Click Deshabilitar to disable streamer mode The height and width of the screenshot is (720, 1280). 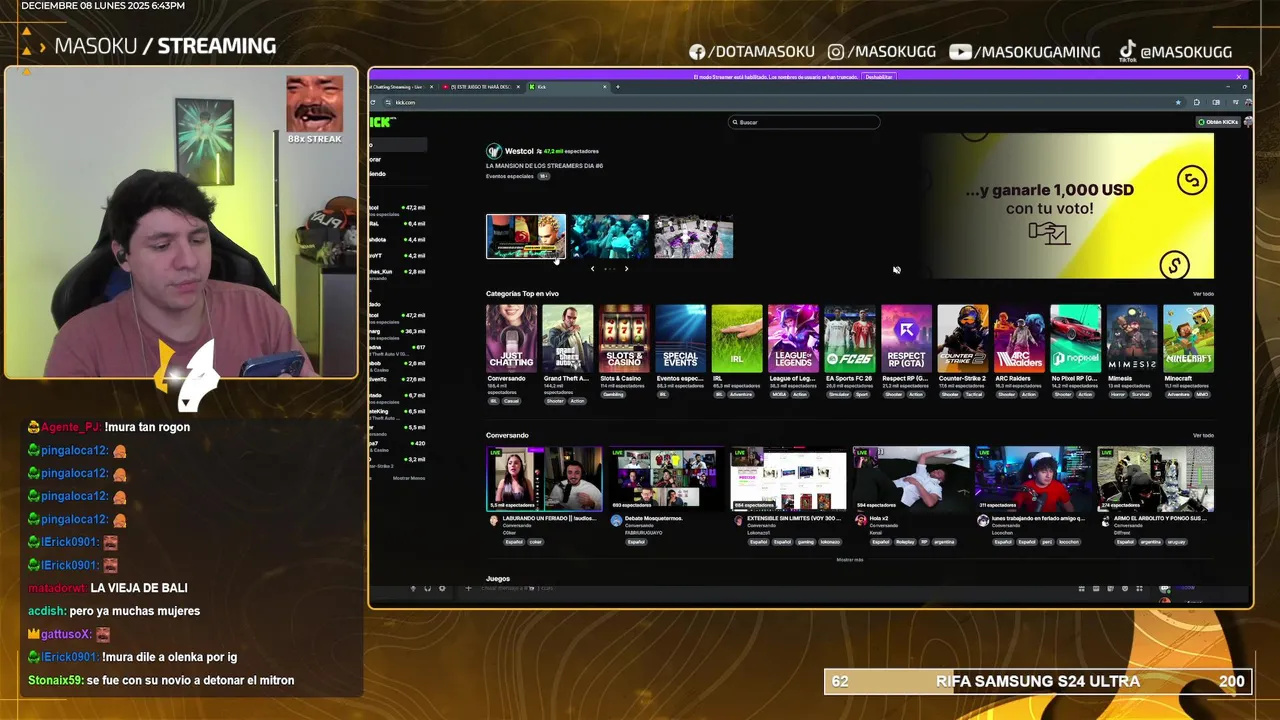click(879, 76)
